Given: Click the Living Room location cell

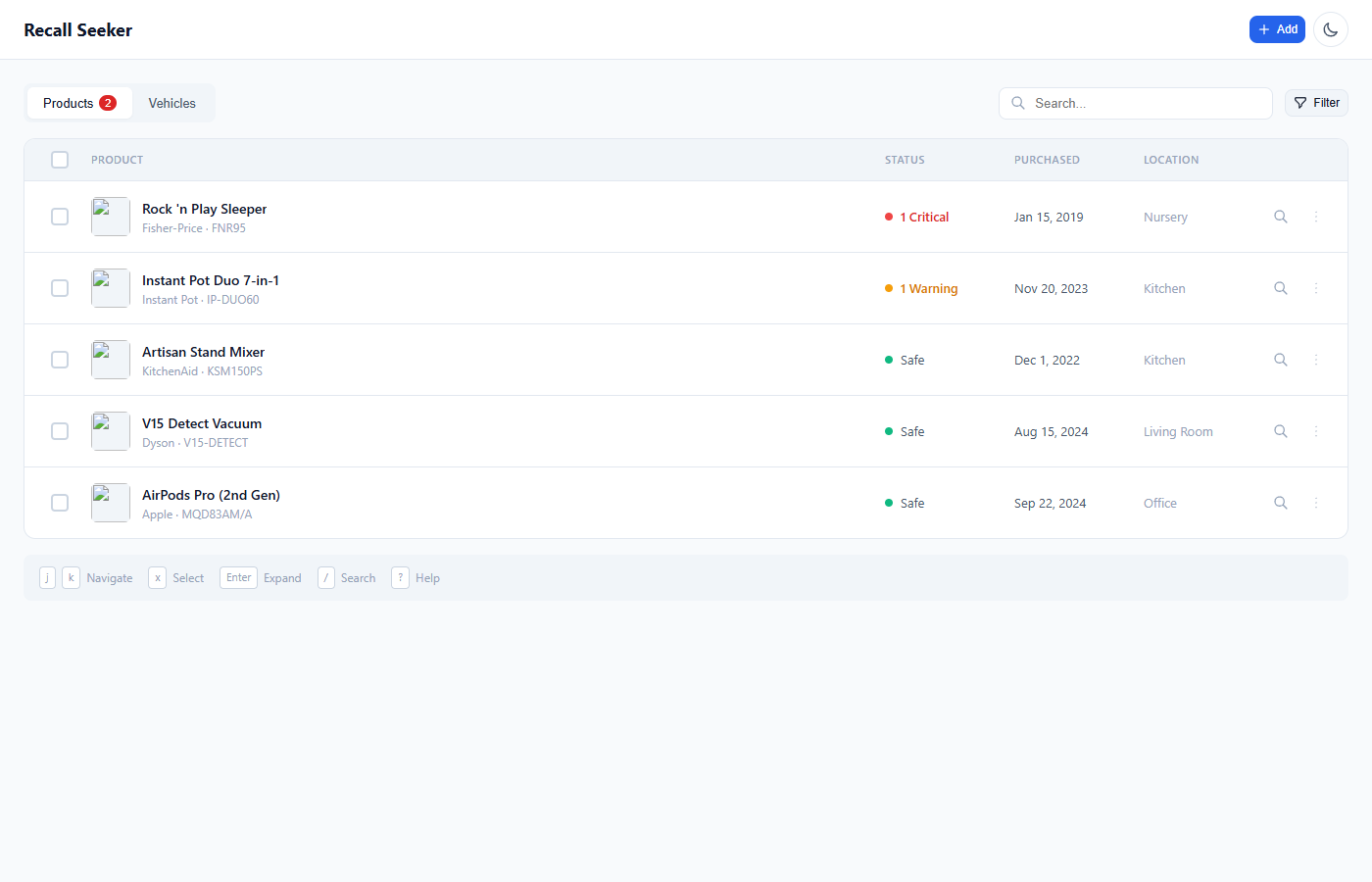Looking at the screenshot, I should point(1178,432).
